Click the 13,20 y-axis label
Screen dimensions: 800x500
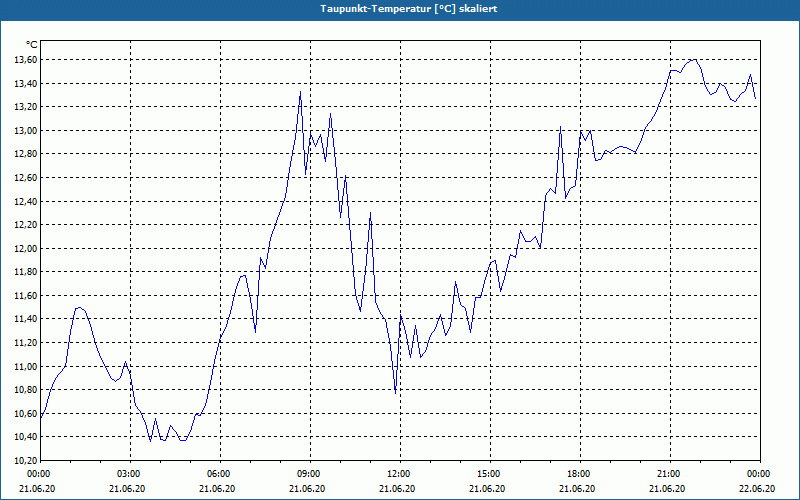click(x=26, y=107)
